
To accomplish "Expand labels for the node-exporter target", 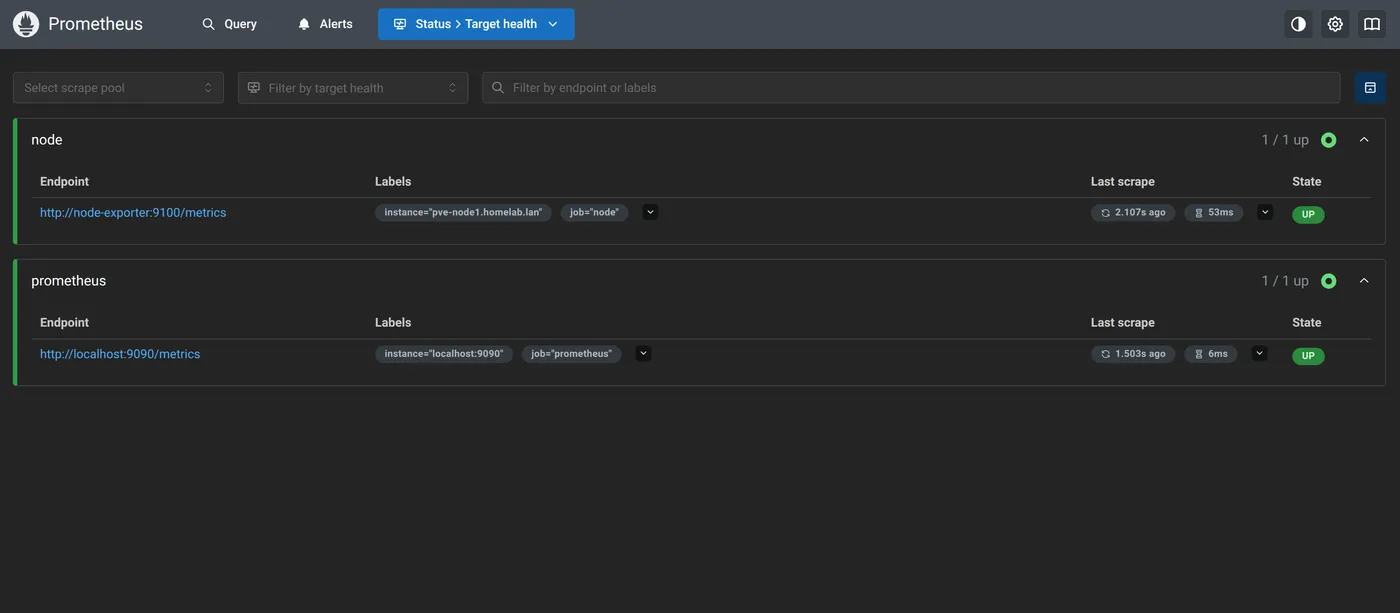I will pos(650,212).
